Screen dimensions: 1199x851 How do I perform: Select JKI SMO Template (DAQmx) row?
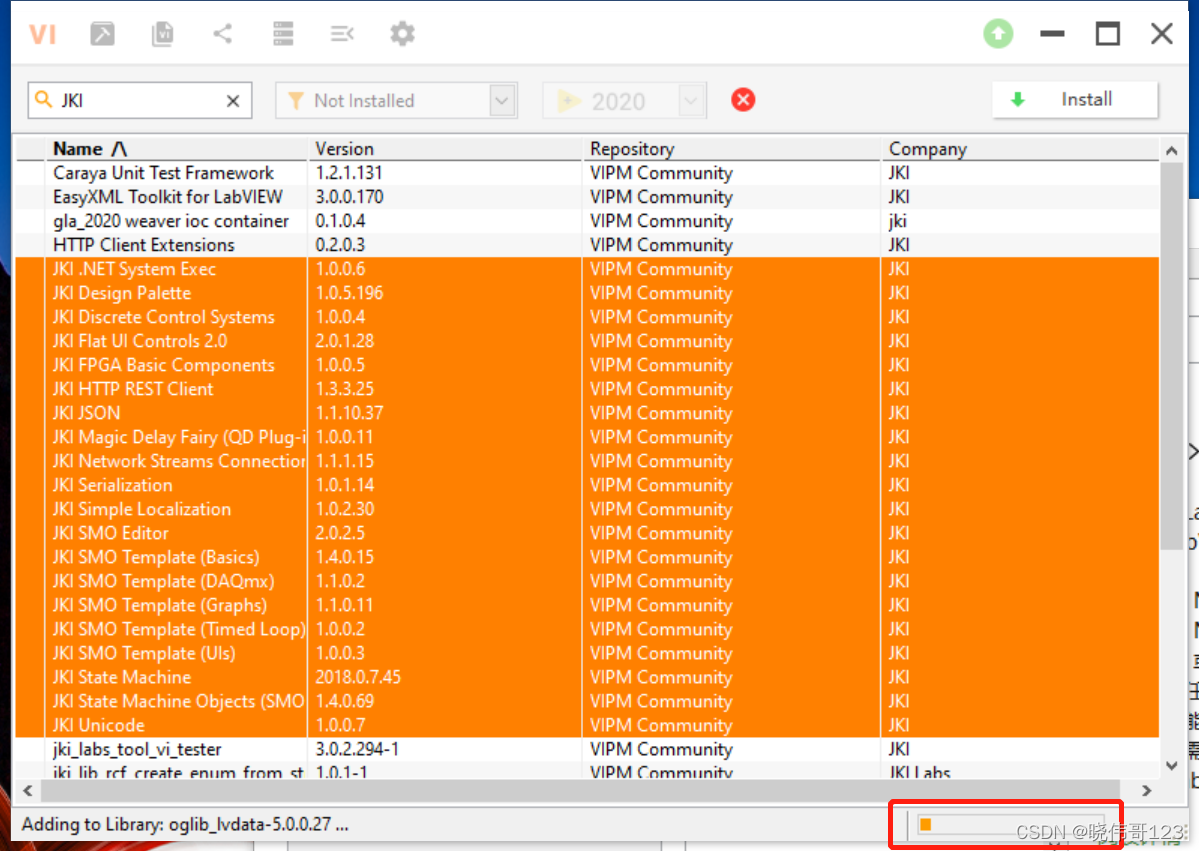[x=587, y=581]
